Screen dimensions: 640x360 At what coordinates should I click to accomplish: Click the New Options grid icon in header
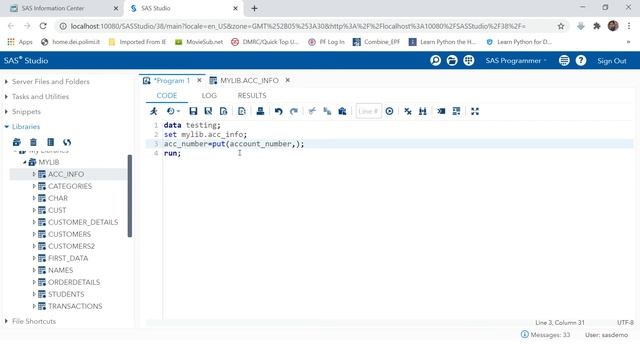coord(469,60)
